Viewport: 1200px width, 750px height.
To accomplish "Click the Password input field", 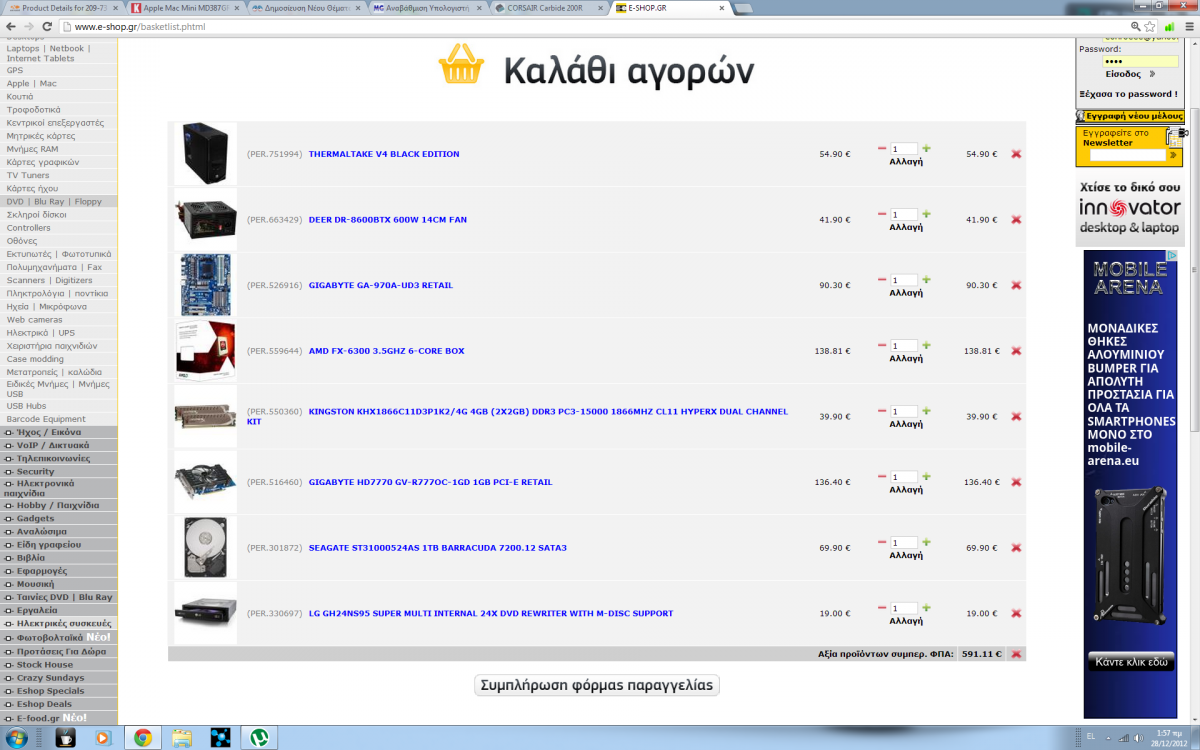I will [x=1139, y=61].
